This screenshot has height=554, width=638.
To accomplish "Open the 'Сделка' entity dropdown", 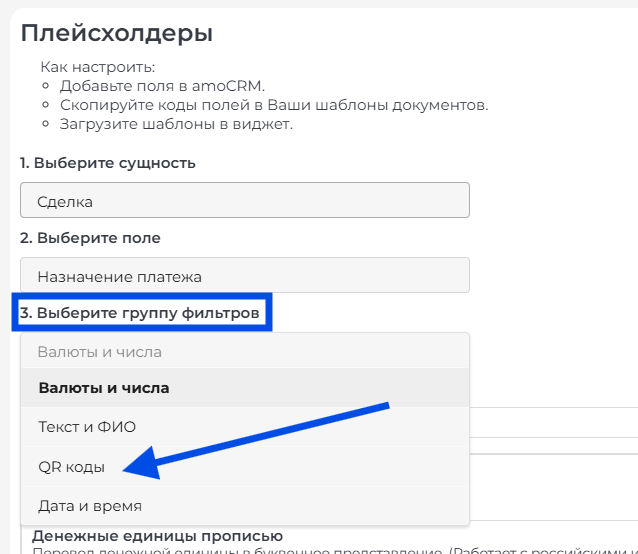I will 245,200.
